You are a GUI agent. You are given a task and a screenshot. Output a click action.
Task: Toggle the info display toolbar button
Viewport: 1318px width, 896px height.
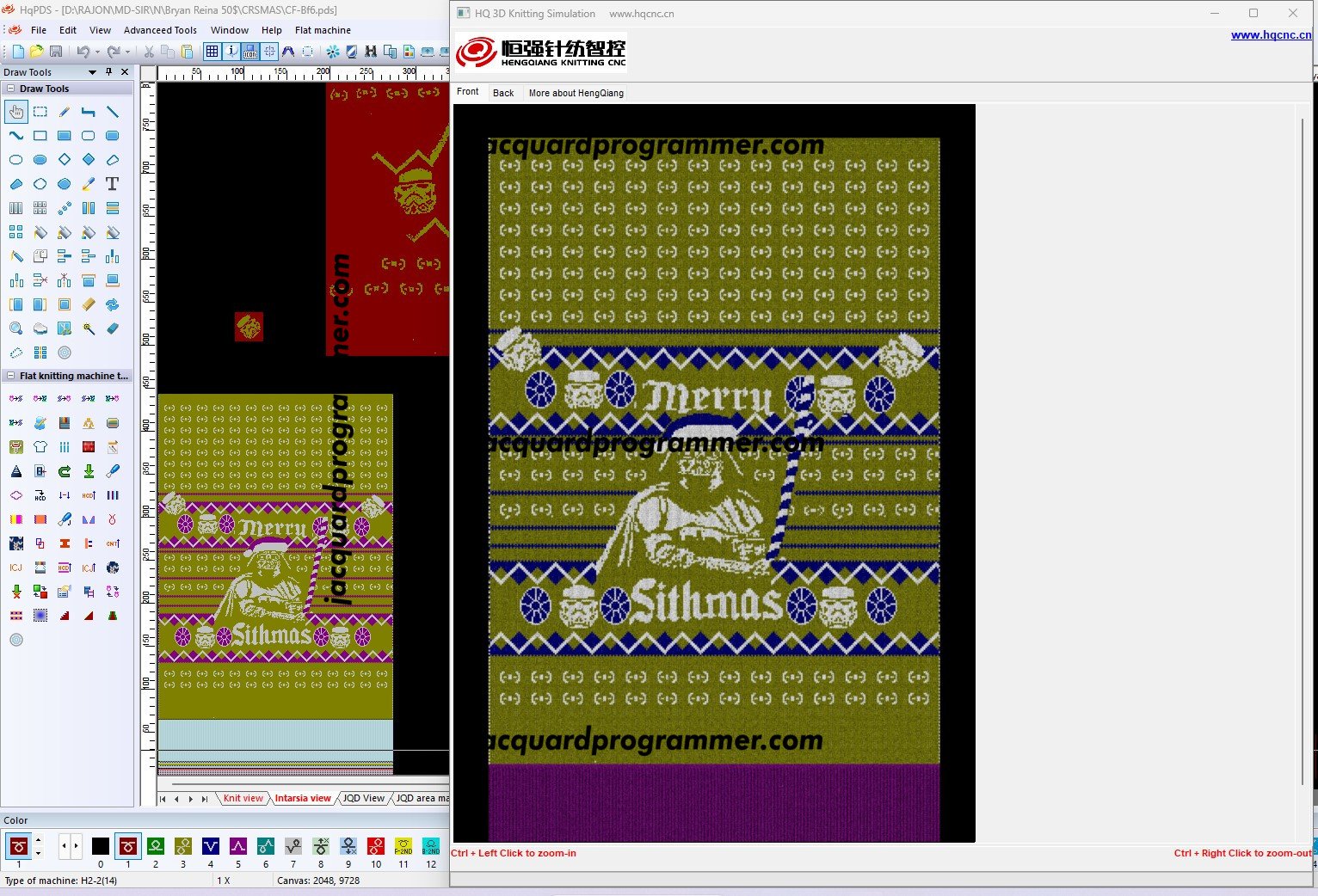pos(231,52)
